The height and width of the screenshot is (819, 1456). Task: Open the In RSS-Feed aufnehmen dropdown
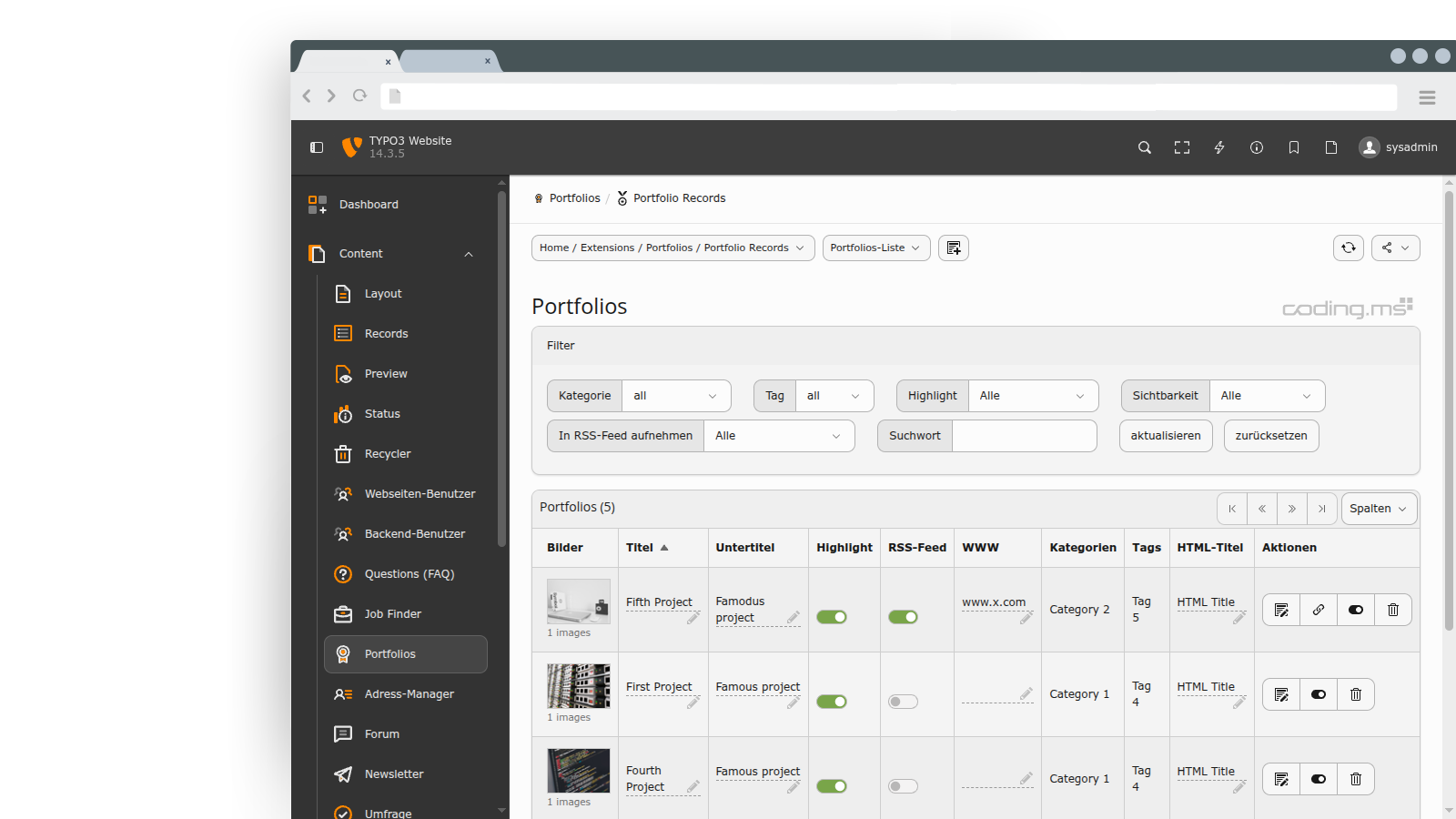pyautogui.click(x=779, y=436)
